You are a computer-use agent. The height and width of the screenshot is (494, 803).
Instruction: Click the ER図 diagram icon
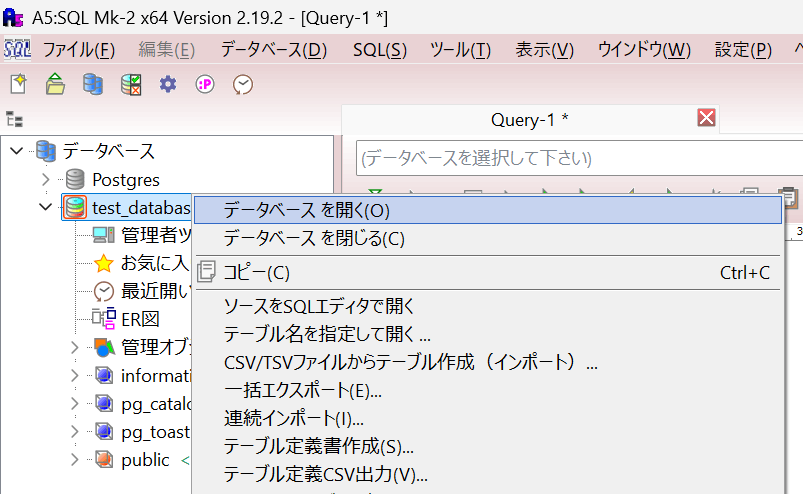click(104, 318)
